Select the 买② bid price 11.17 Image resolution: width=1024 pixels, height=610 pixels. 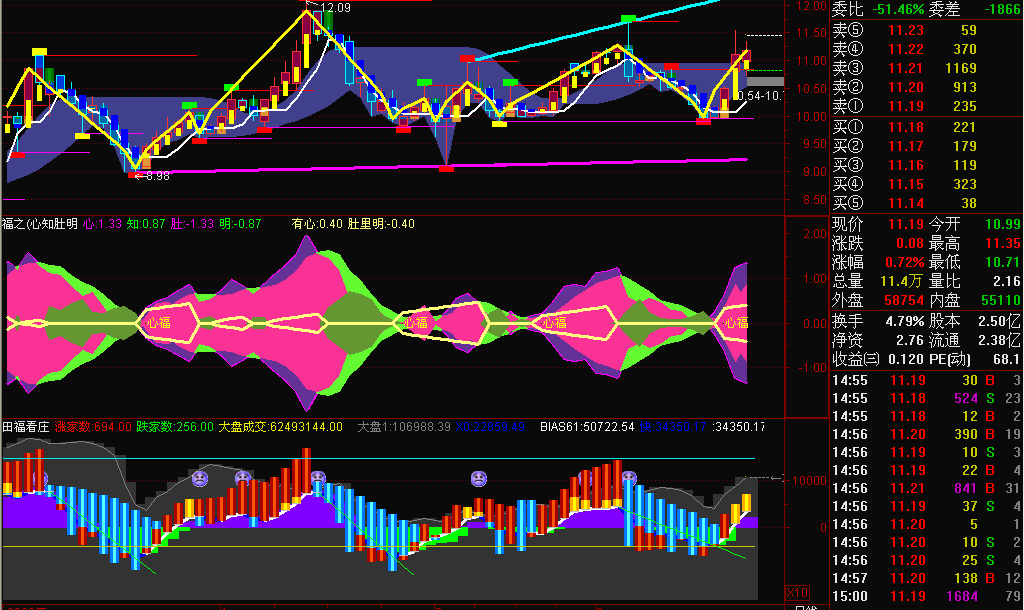pos(906,146)
